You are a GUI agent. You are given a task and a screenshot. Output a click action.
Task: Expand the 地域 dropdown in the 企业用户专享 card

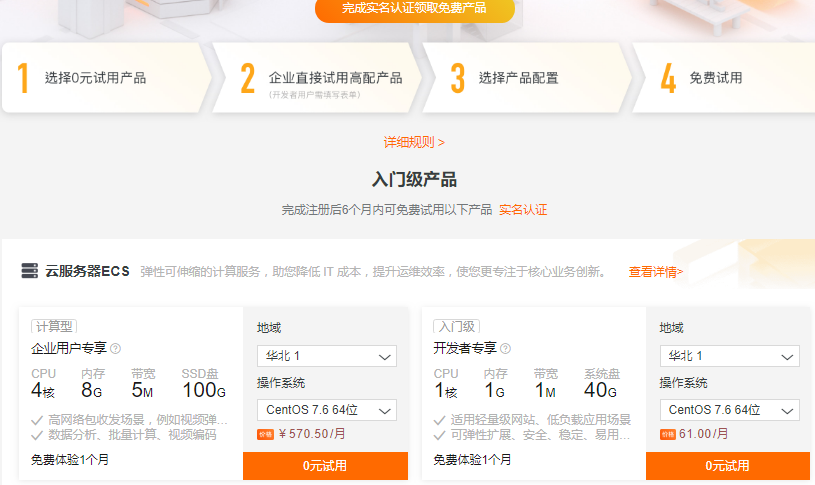pos(327,356)
